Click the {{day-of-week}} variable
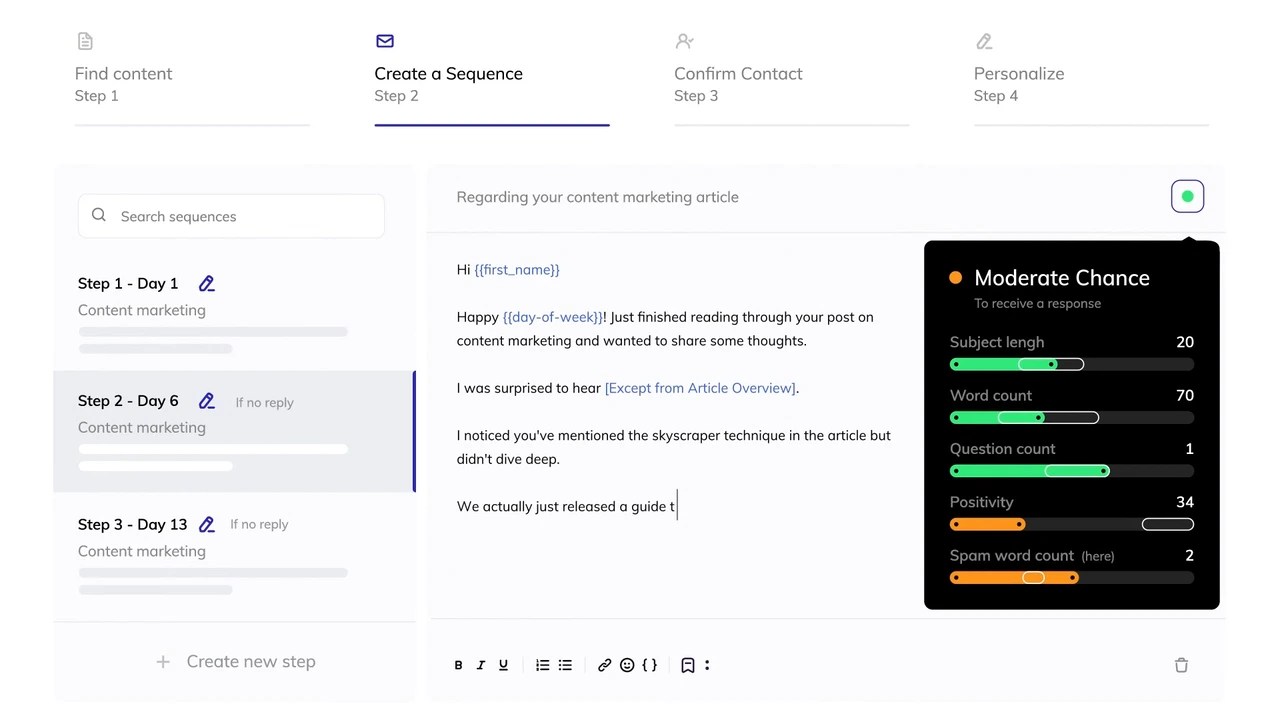The width and height of the screenshot is (1280, 720). coord(553,317)
